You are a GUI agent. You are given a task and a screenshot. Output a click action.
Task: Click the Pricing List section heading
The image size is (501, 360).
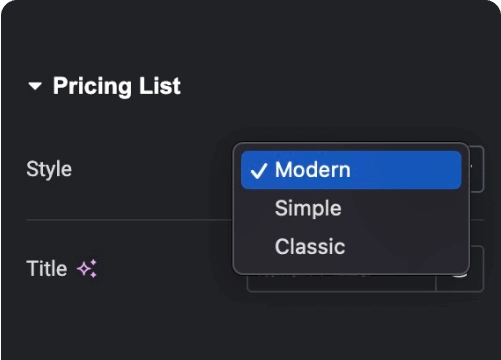click(117, 86)
